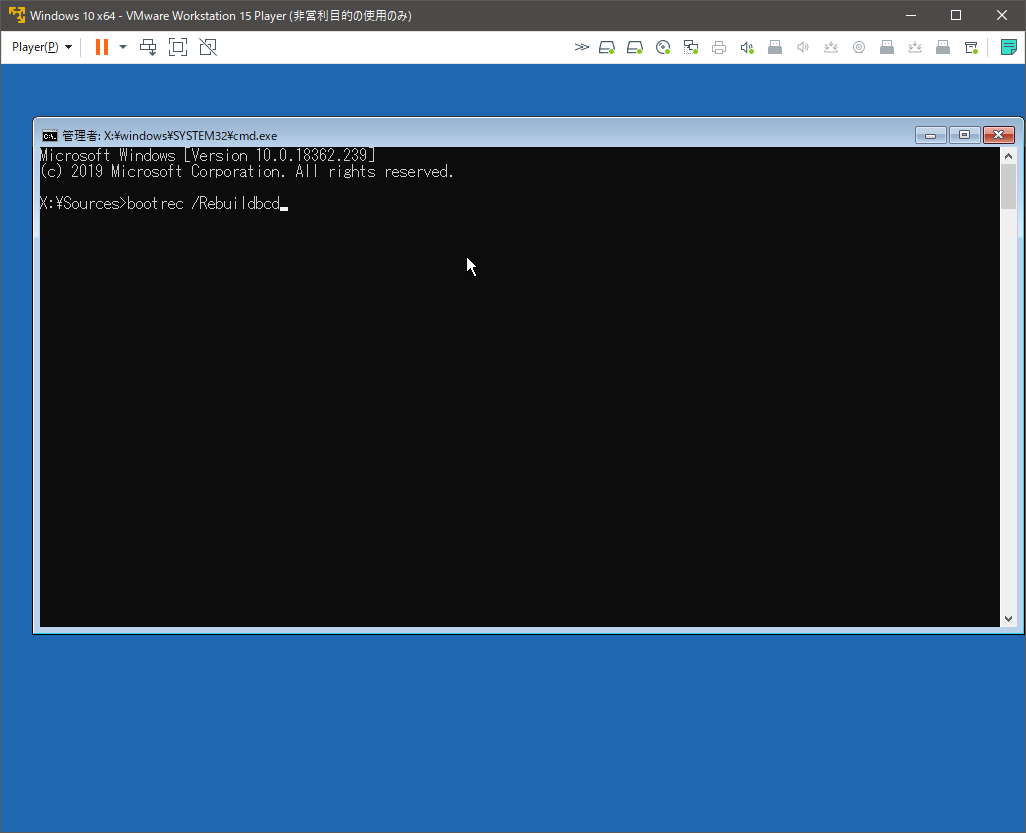Click the printer device icon

pos(718,47)
